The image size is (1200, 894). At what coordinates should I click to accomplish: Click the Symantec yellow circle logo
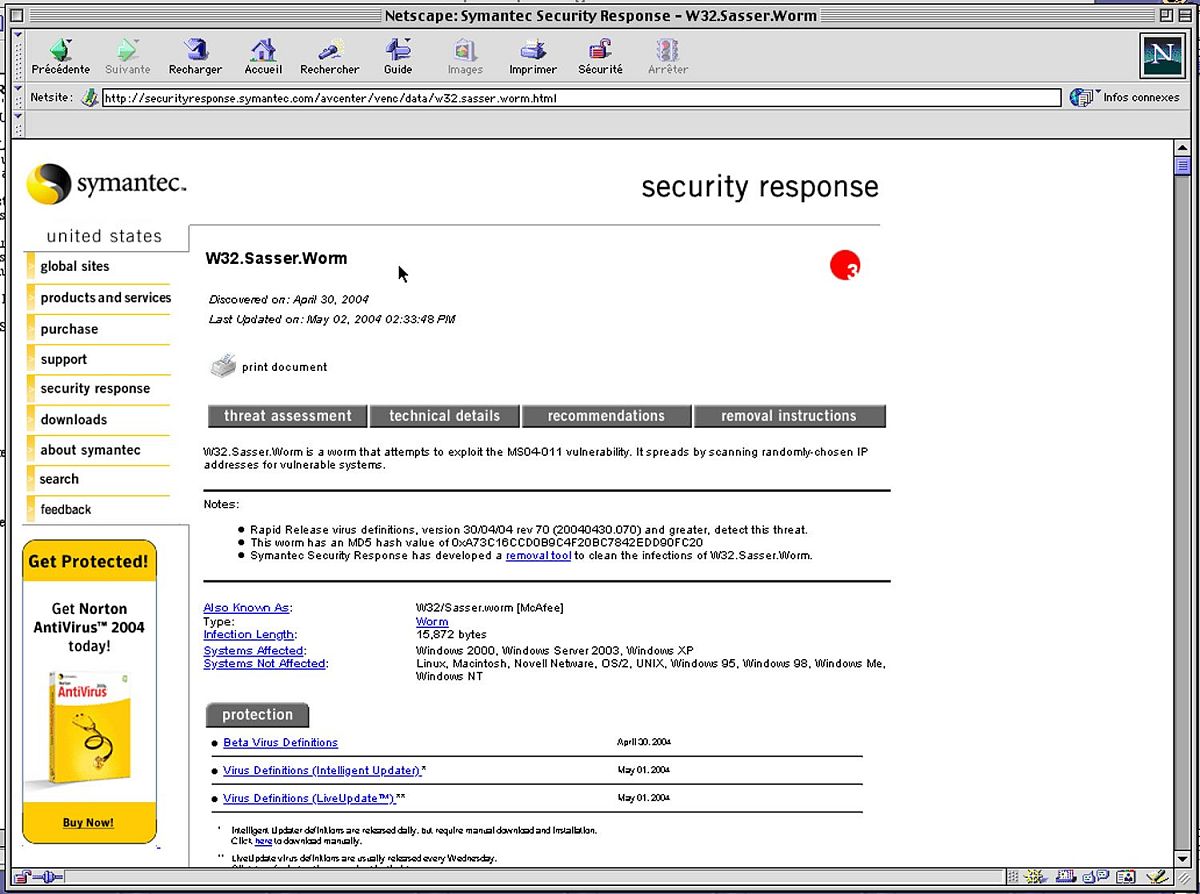point(48,185)
